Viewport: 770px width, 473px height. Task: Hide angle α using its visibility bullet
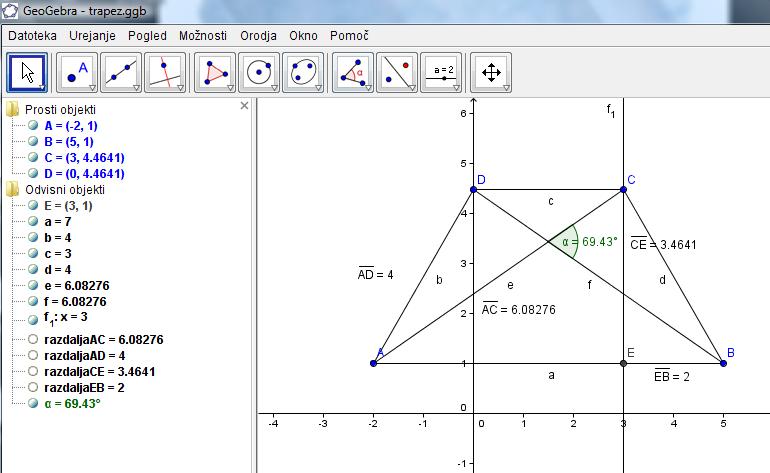[33, 403]
